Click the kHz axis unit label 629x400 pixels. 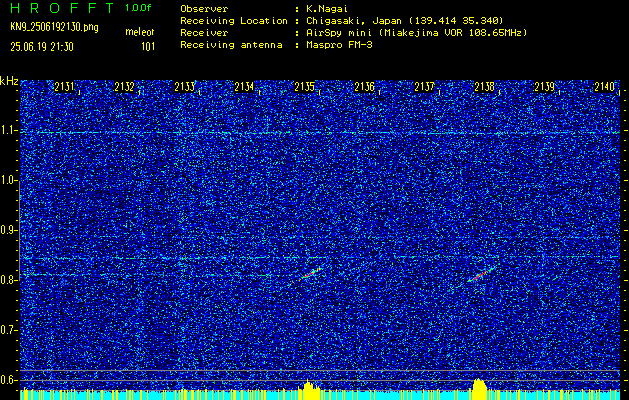click(x=9, y=81)
